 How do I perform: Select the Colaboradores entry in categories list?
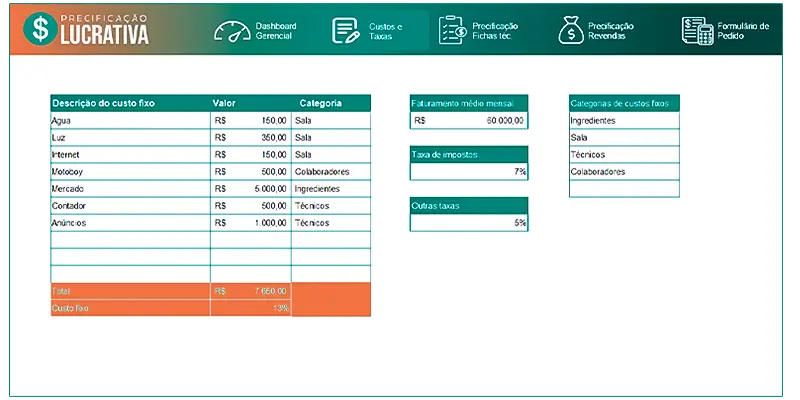[x=624, y=172]
